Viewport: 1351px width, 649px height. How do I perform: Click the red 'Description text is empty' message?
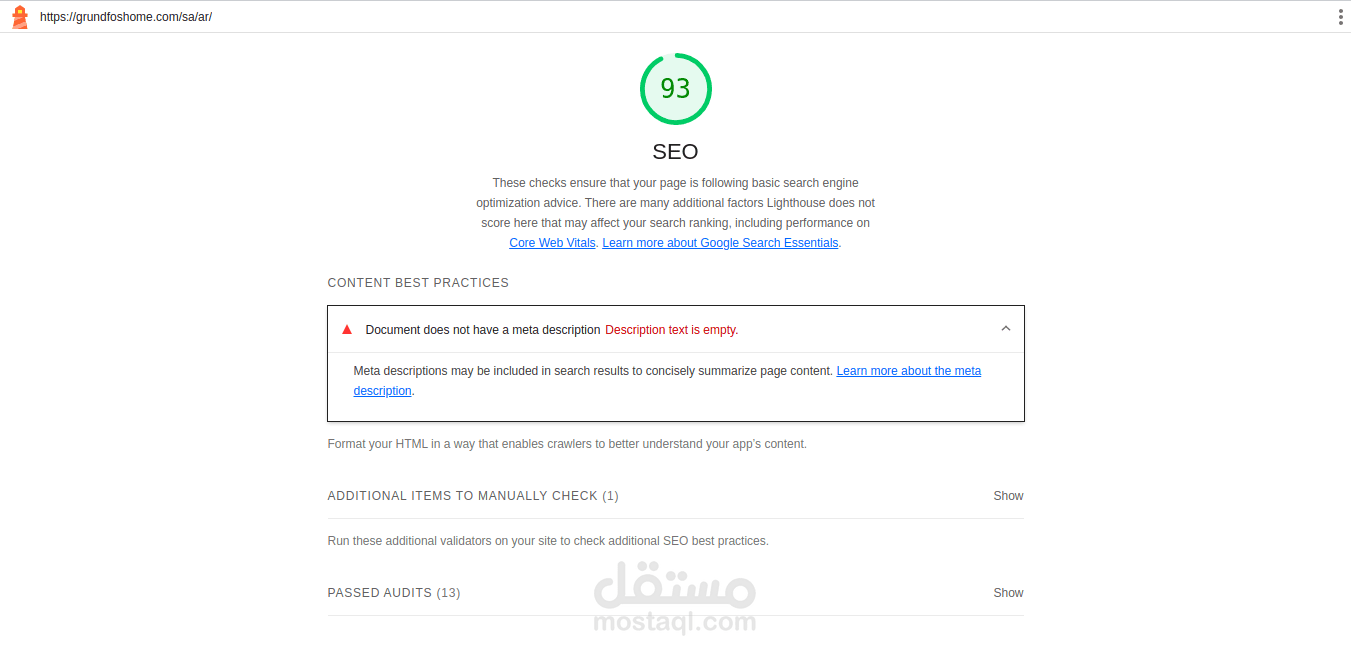pos(671,330)
